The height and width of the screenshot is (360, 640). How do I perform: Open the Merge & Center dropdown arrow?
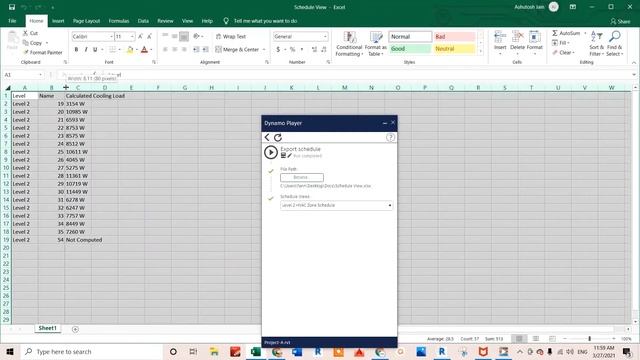pyautogui.click(x=264, y=49)
